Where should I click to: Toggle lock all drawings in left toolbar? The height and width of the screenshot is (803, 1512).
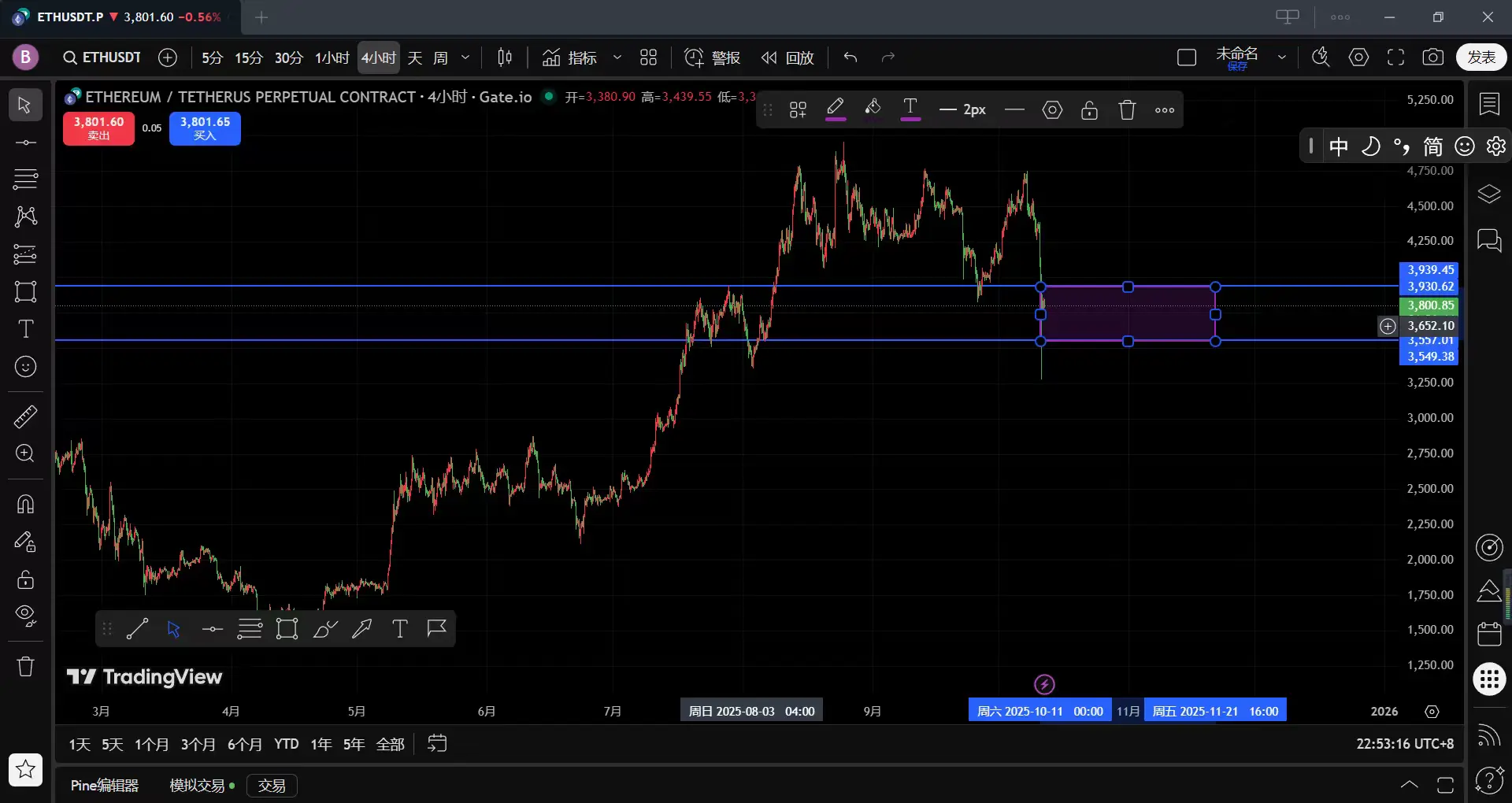[25, 579]
